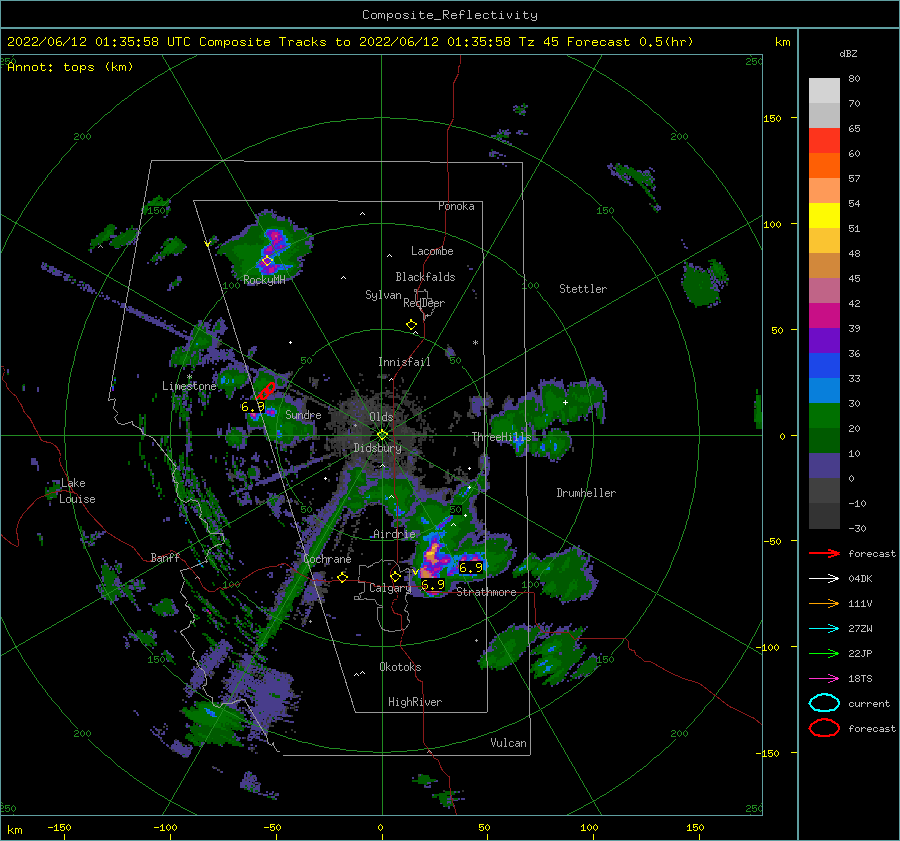The width and height of the screenshot is (900, 841).
Task: Click the magenta 18TS arrow legend icon
Action: point(824,679)
